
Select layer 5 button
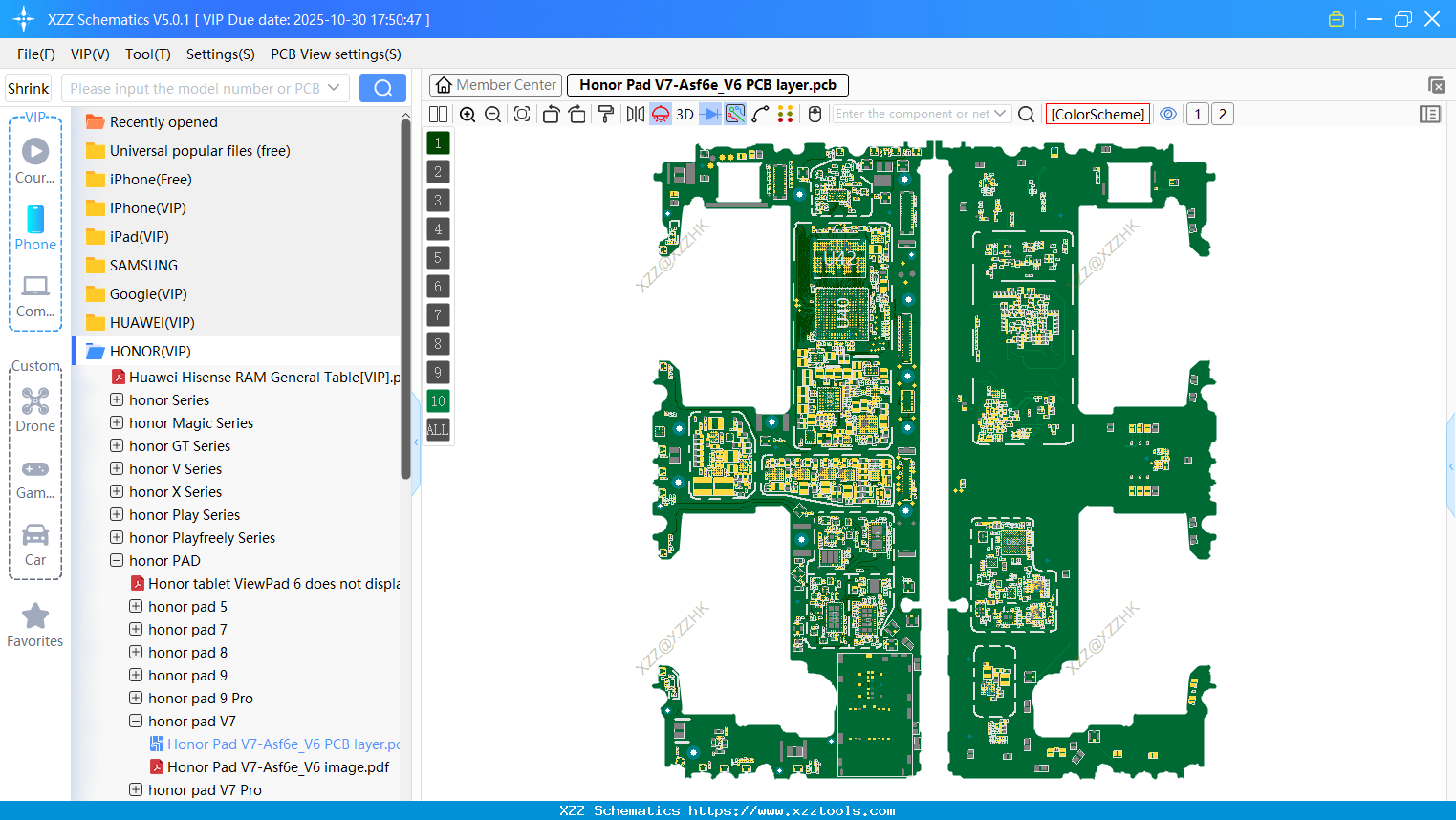pyautogui.click(x=438, y=258)
